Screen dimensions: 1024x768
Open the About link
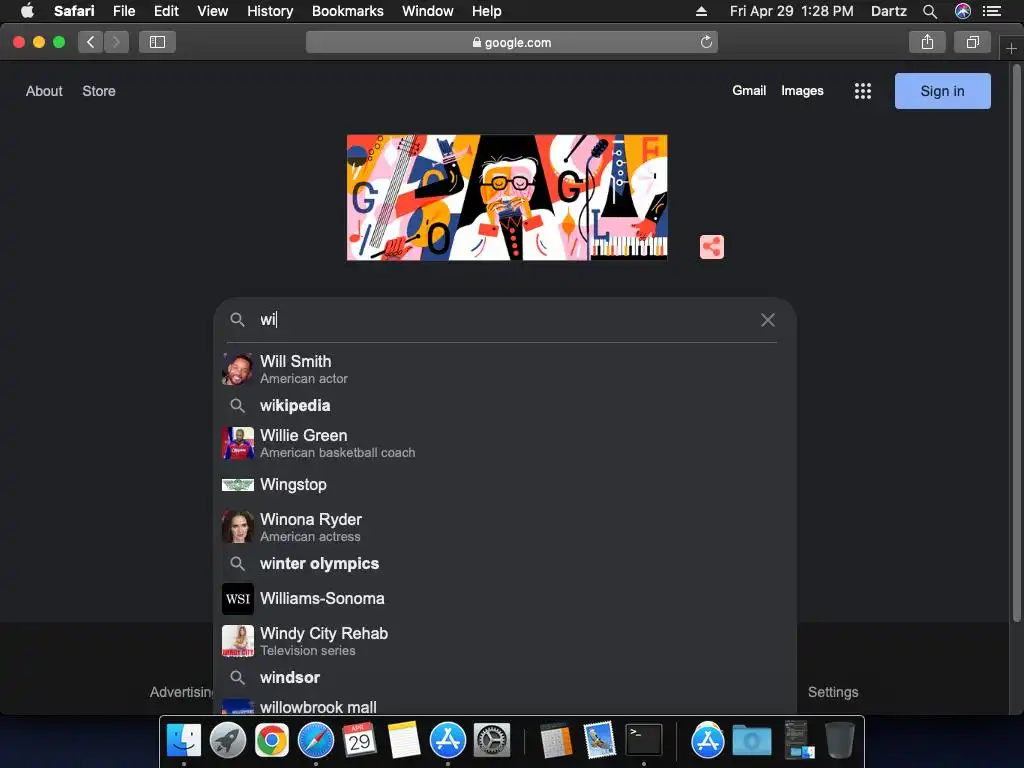coord(44,91)
